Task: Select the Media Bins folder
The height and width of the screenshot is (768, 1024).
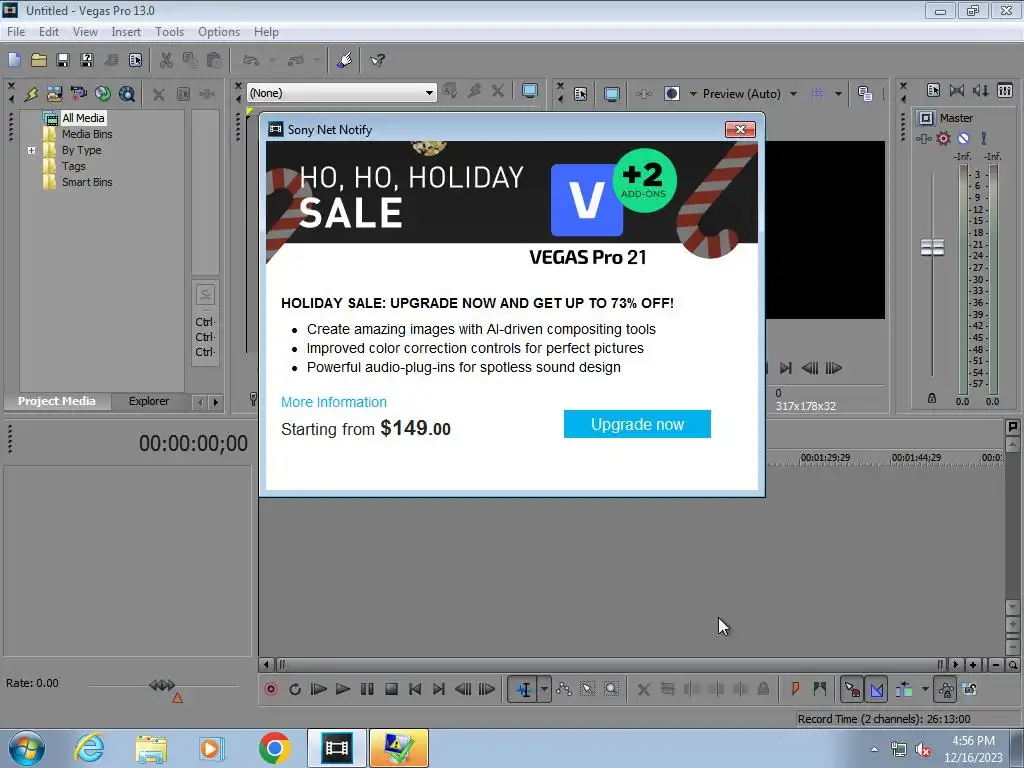Action: coord(87,134)
